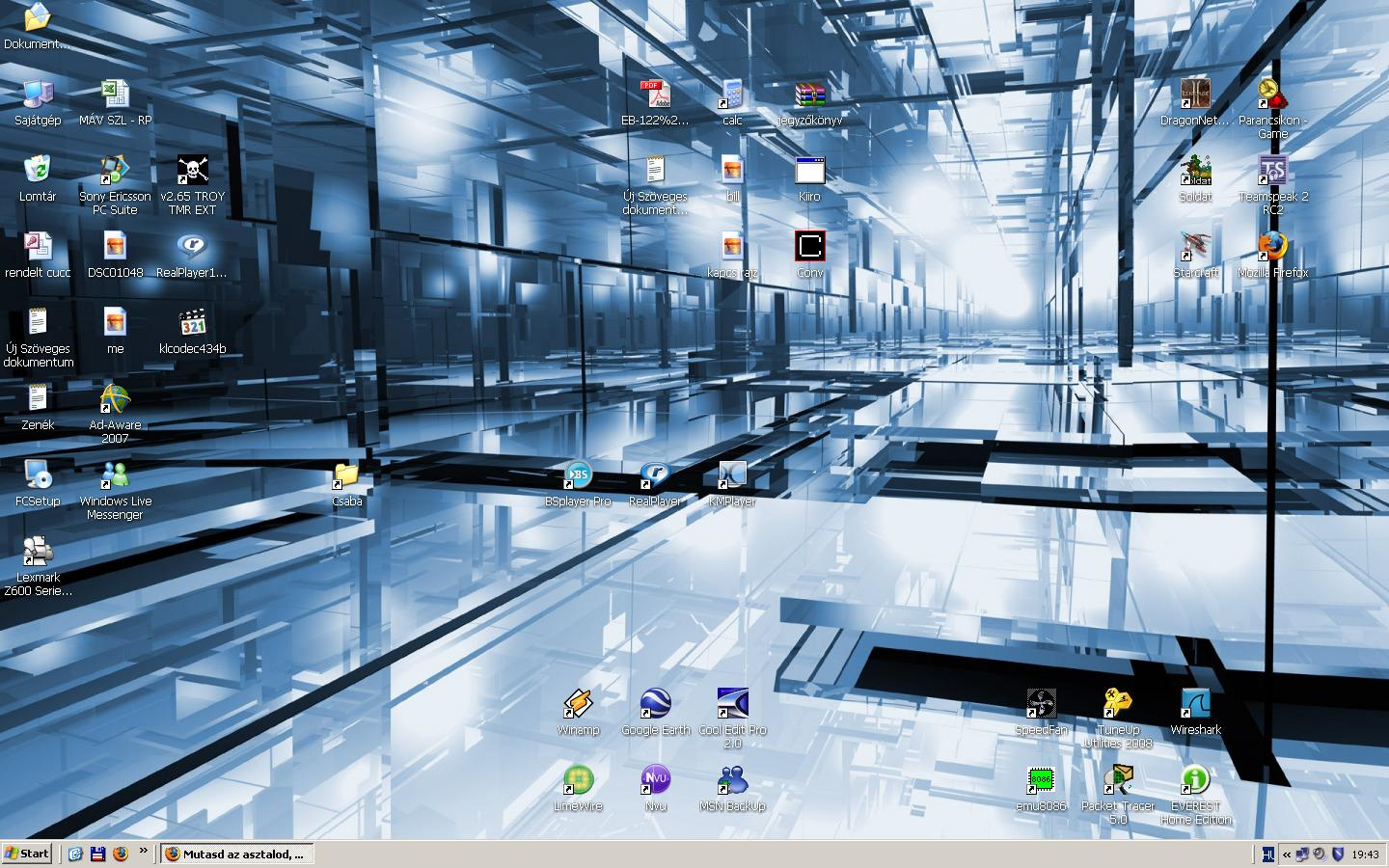Image resolution: width=1389 pixels, height=868 pixels.
Task: Switch to Mutasd az asztalod taskbar window
Action: (x=236, y=854)
